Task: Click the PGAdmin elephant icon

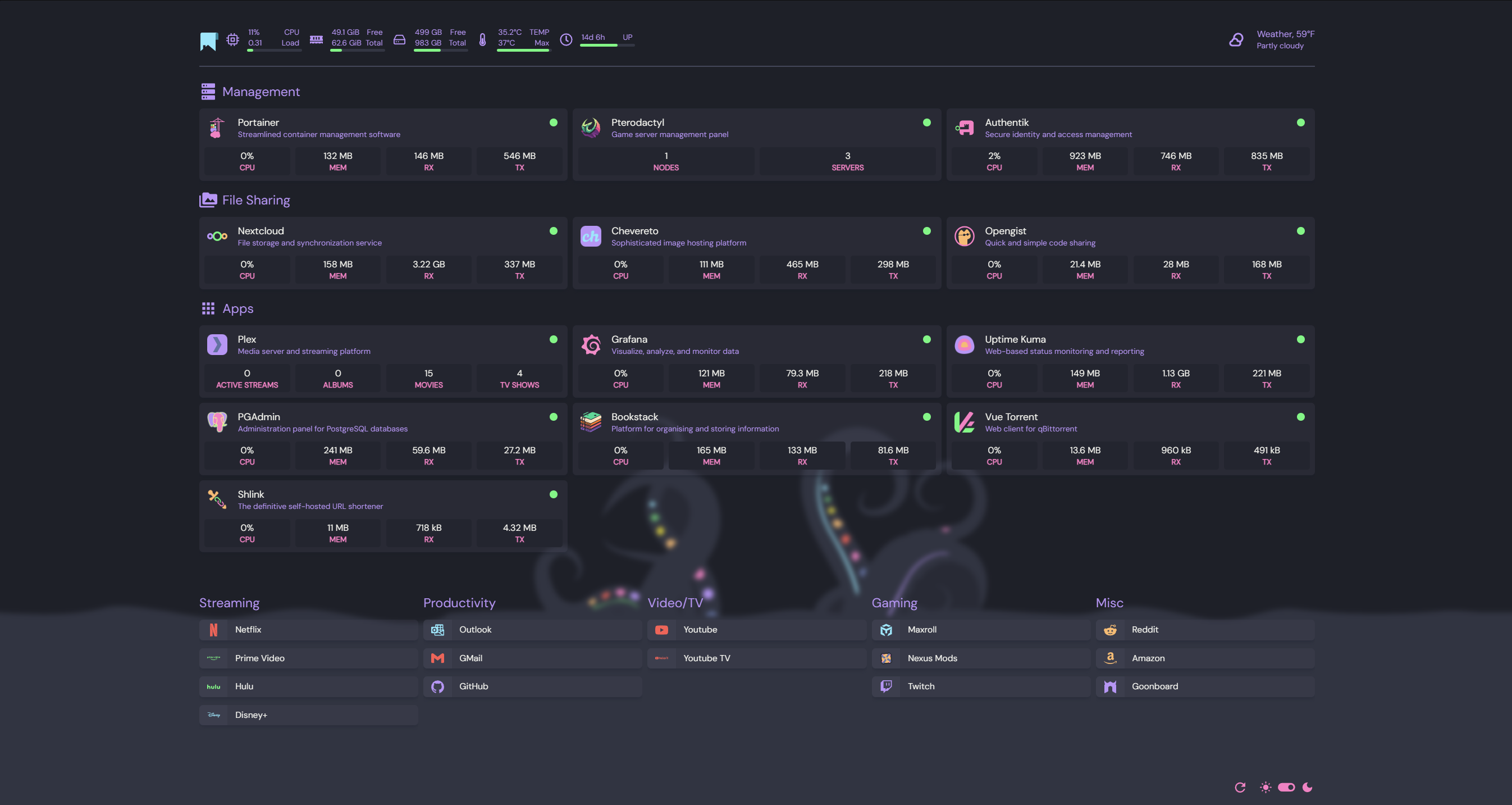Action: pyautogui.click(x=217, y=421)
